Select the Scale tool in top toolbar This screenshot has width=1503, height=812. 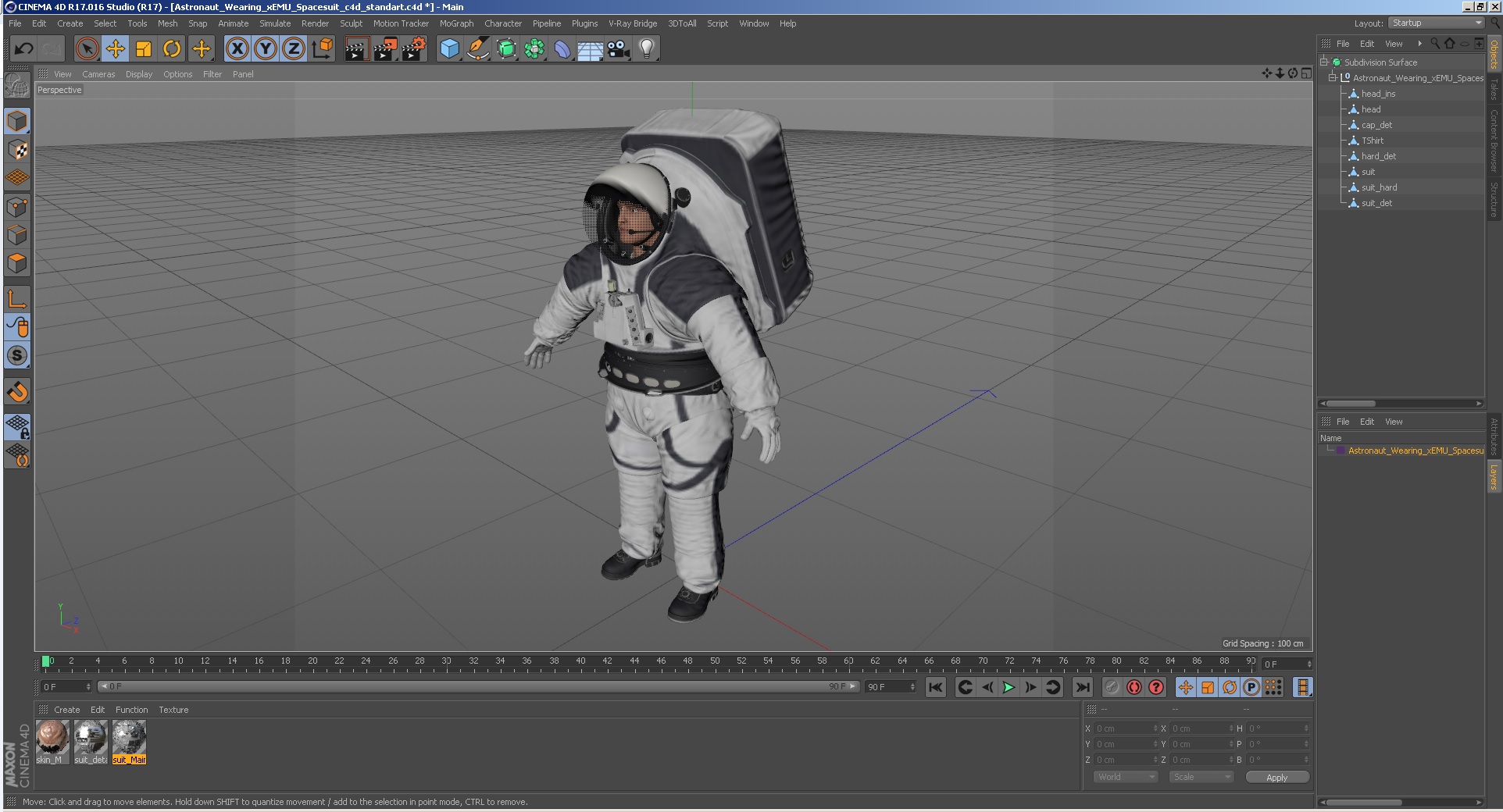[144, 49]
